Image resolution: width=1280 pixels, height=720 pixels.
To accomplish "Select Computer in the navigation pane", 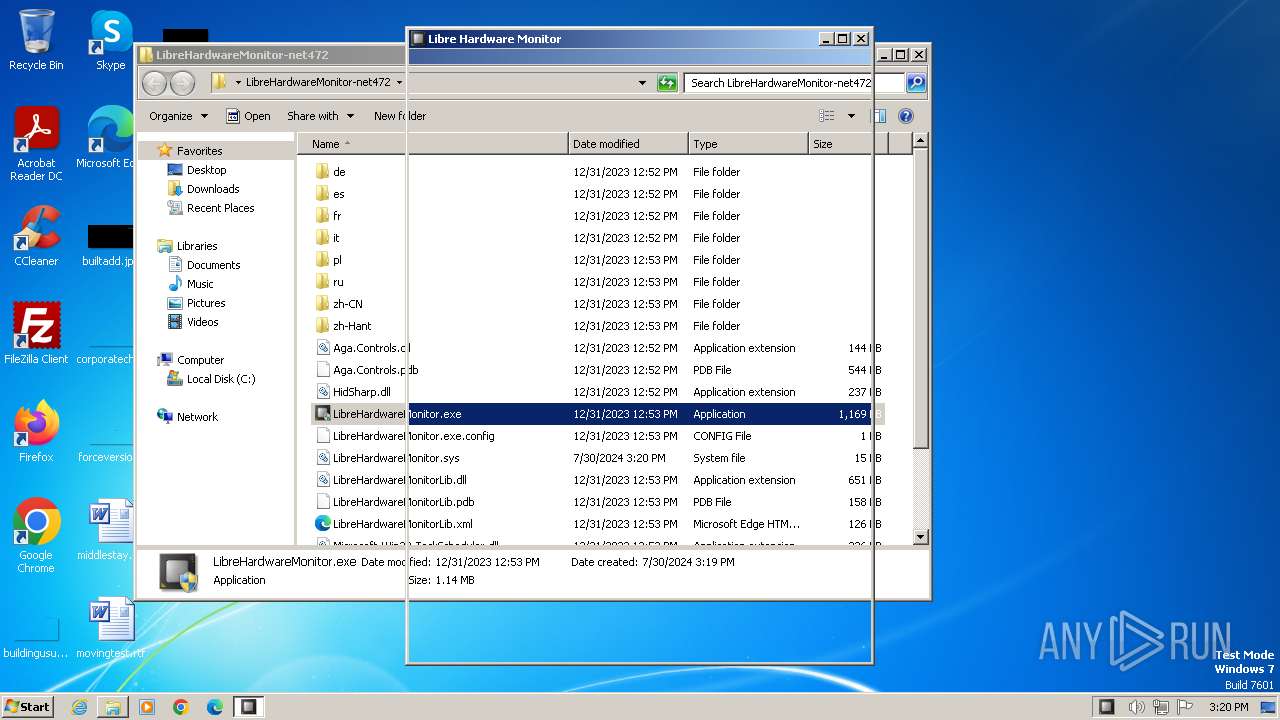I will tap(190, 360).
